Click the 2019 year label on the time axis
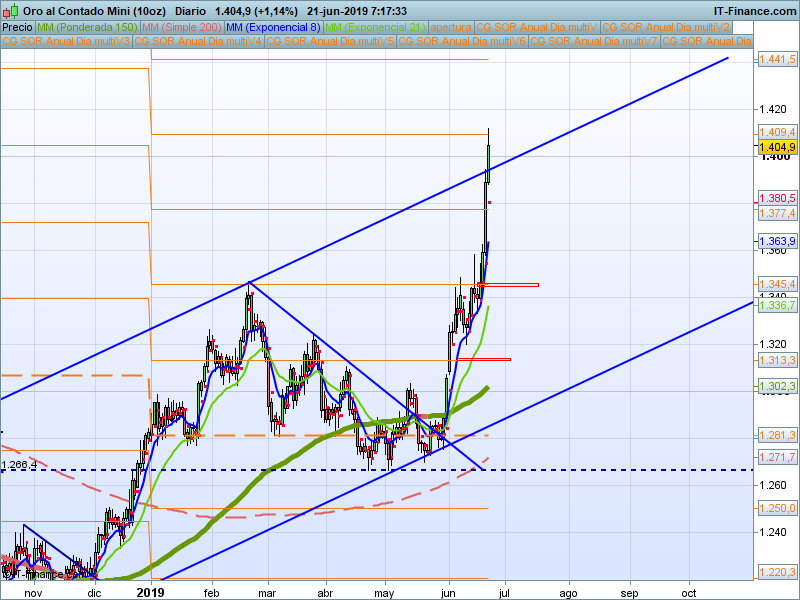 click(x=151, y=593)
